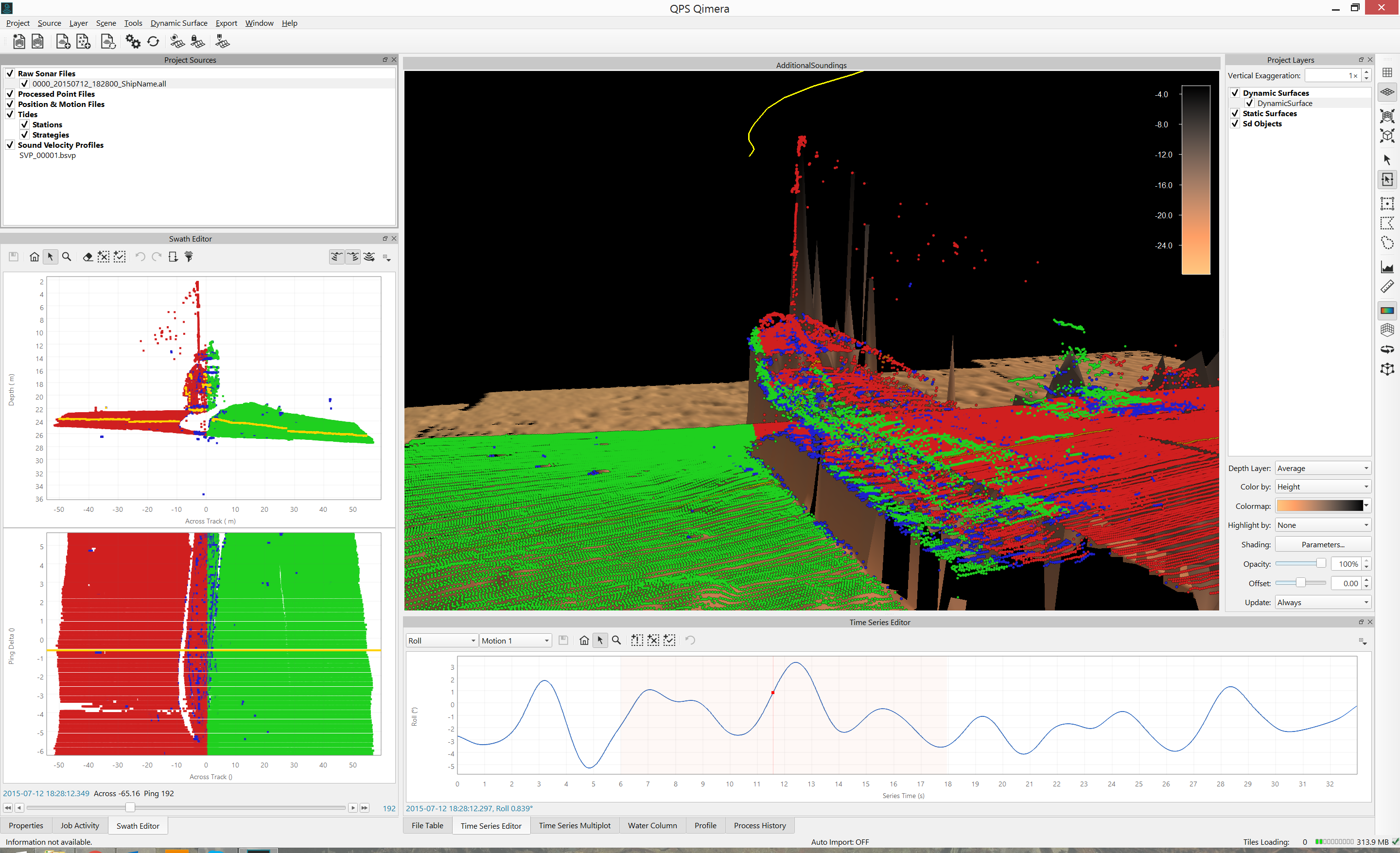Click the eraser tool in Swath Editor
This screenshot has width=1400, height=853.
[x=87, y=257]
